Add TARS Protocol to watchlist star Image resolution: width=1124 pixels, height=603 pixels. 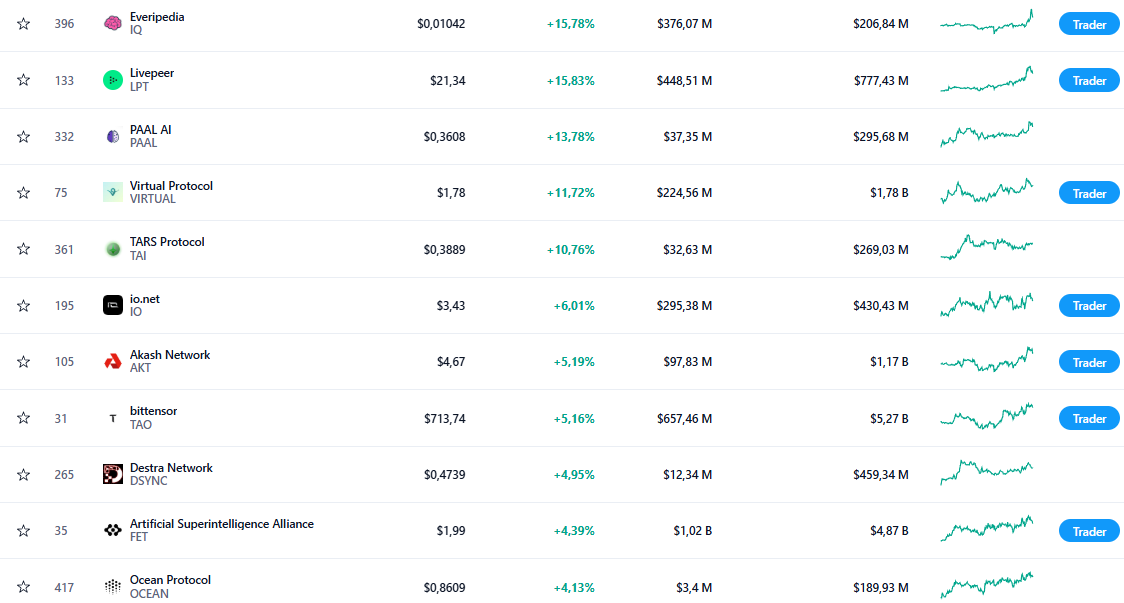[x=24, y=249]
